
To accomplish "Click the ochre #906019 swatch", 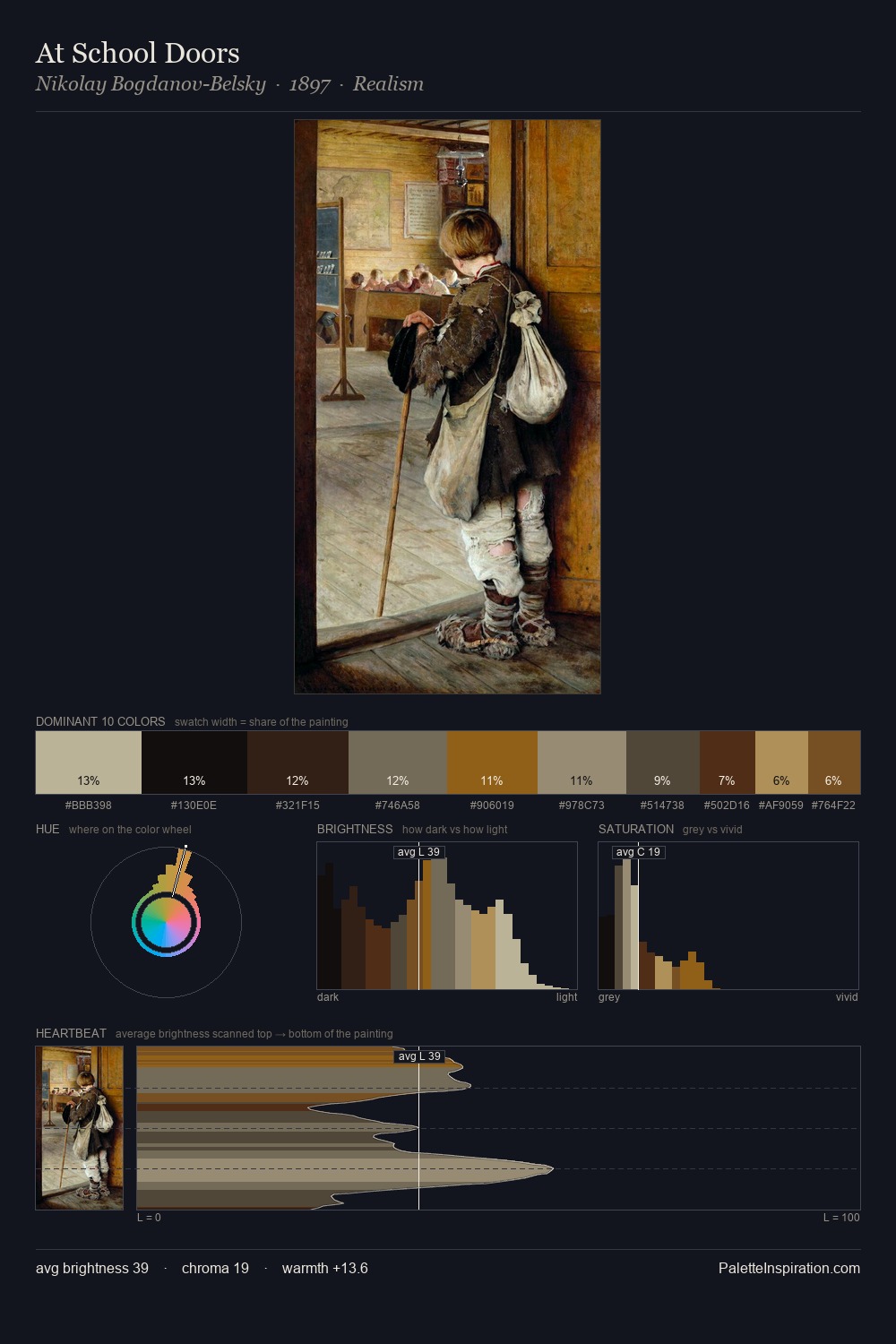I will coord(492,762).
